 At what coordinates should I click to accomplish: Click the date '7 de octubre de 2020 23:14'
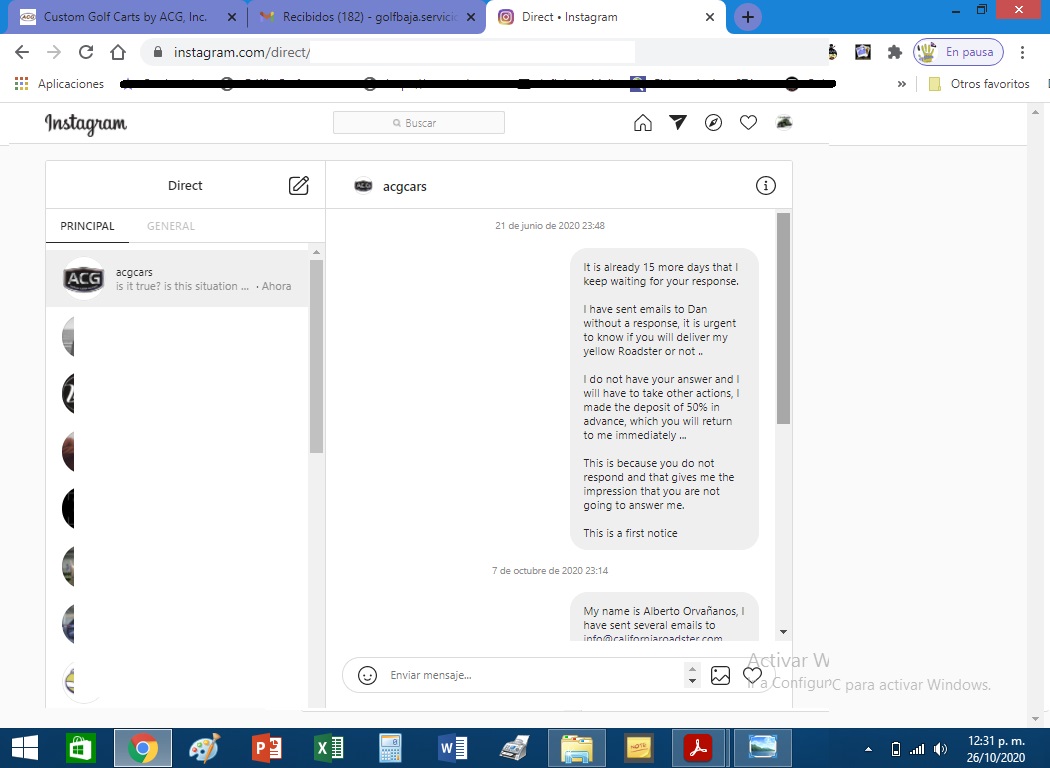[550, 570]
